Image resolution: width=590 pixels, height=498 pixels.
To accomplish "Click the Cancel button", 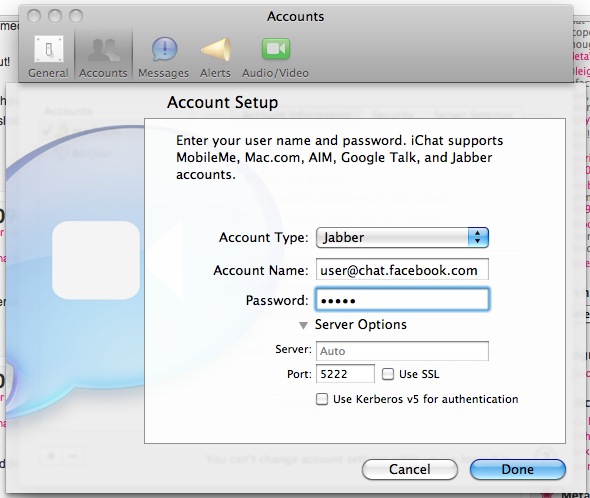I will coord(410,469).
